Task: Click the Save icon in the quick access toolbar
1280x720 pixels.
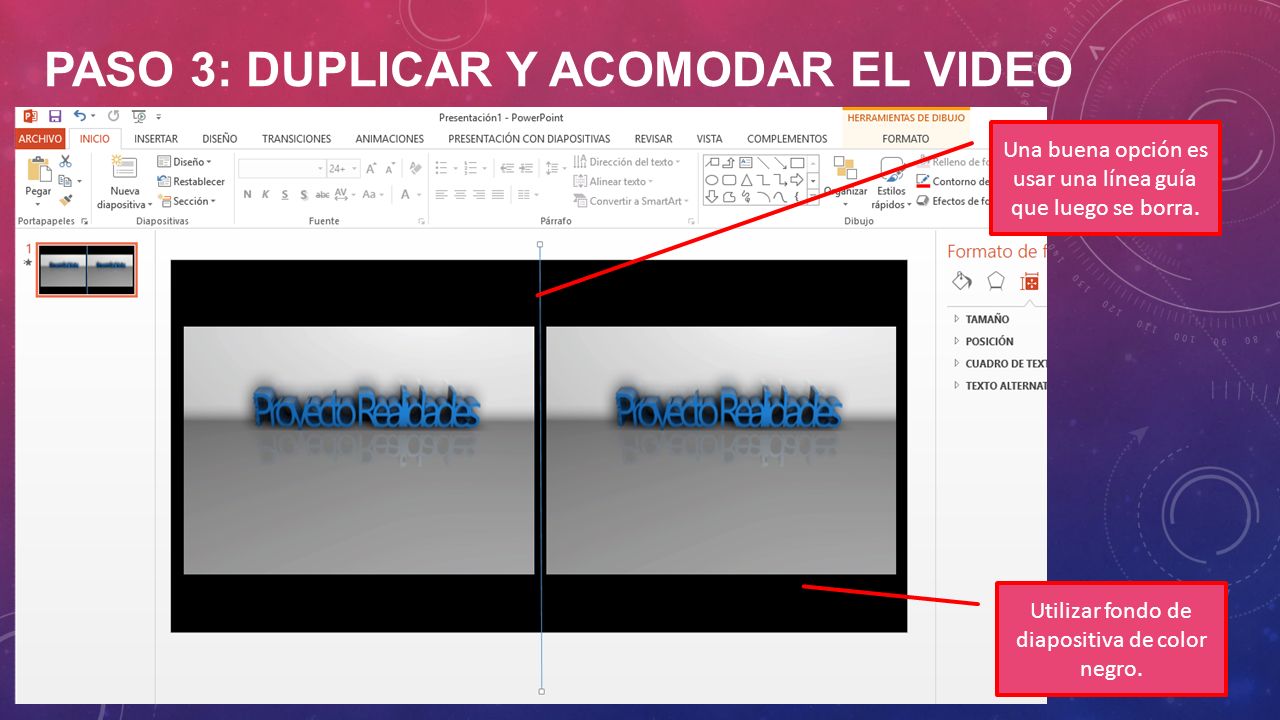Action: [55, 116]
